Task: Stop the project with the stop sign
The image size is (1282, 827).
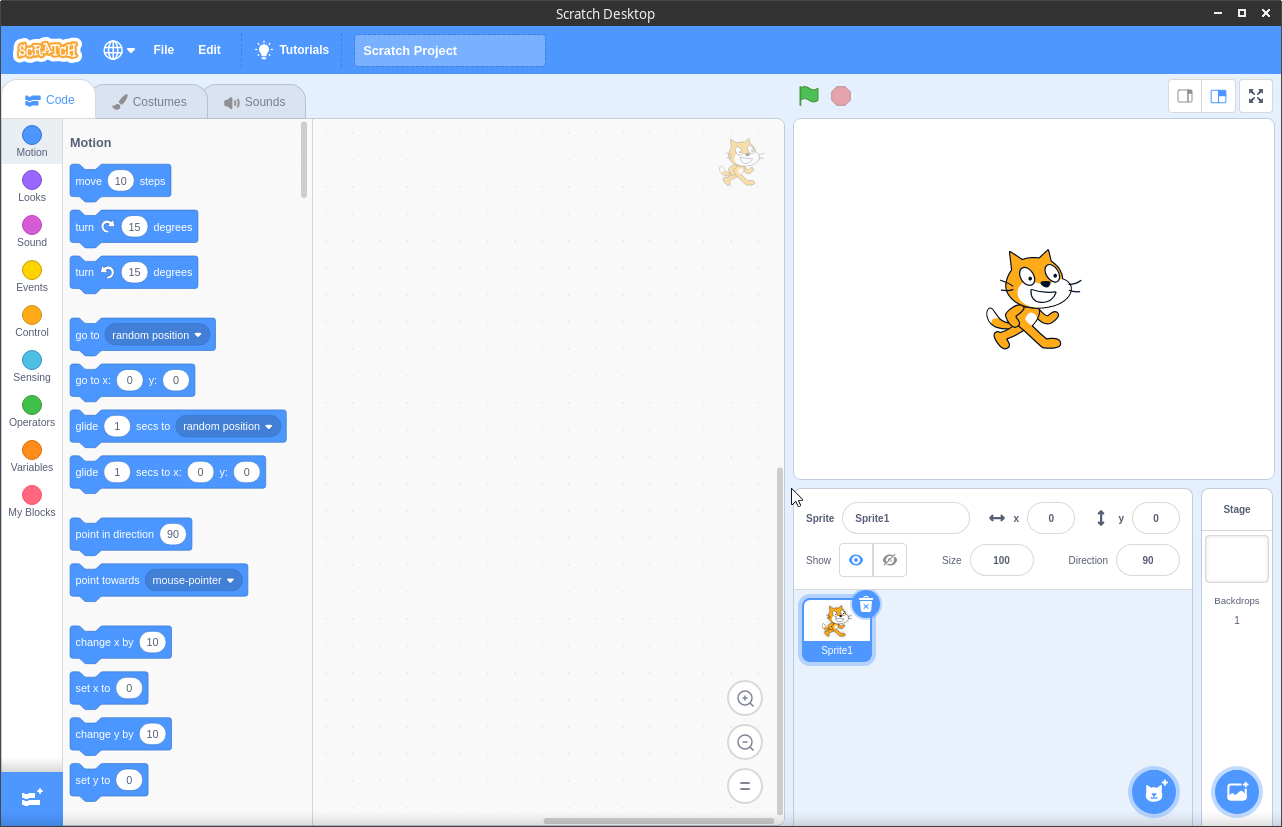Action: pos(841,95)
